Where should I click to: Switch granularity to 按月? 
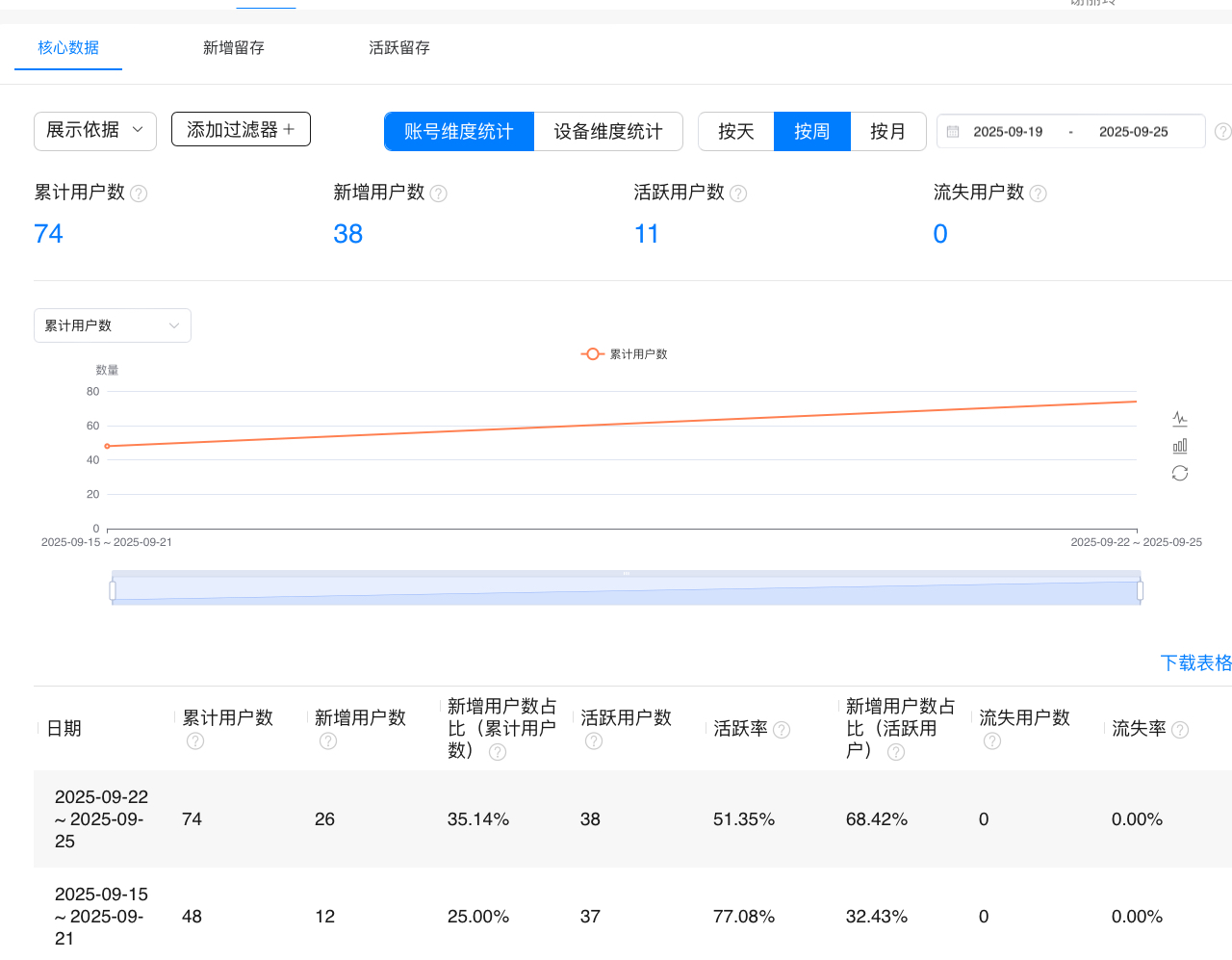887,132
